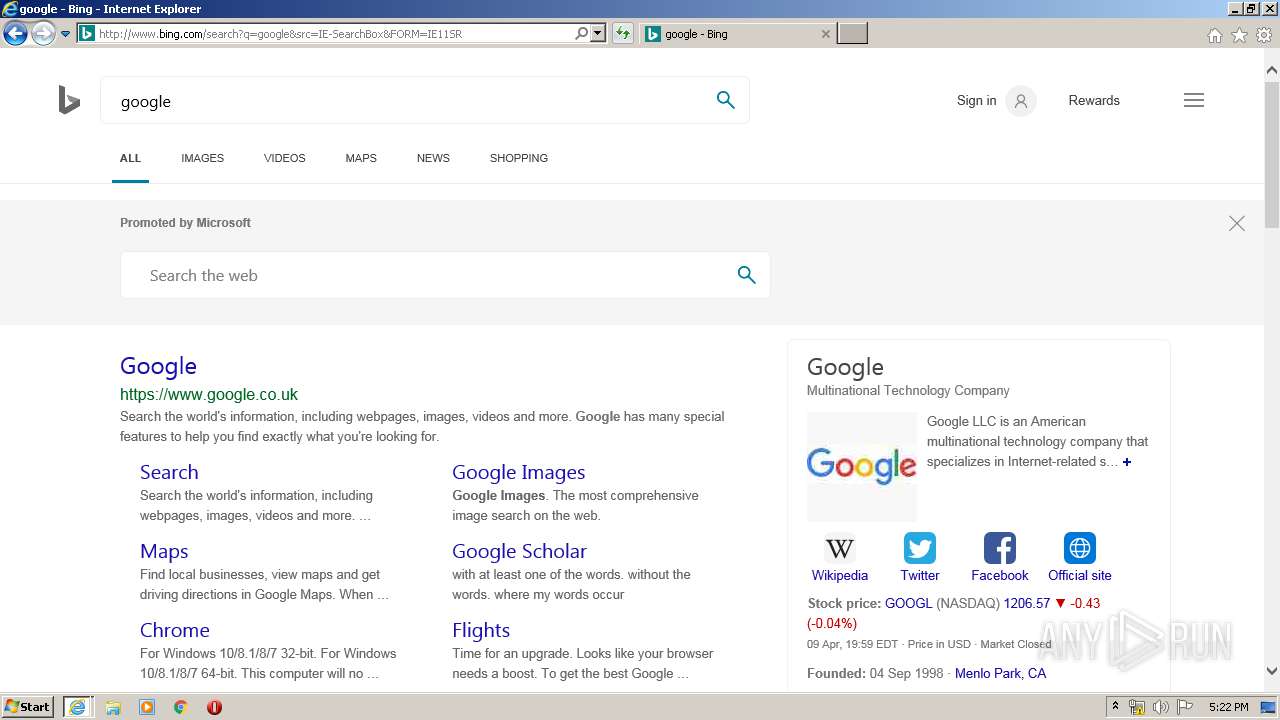This screenshot has width=1280, height=720.
Task: Switch to the VIDEOS tab
Action: (284, 158)
